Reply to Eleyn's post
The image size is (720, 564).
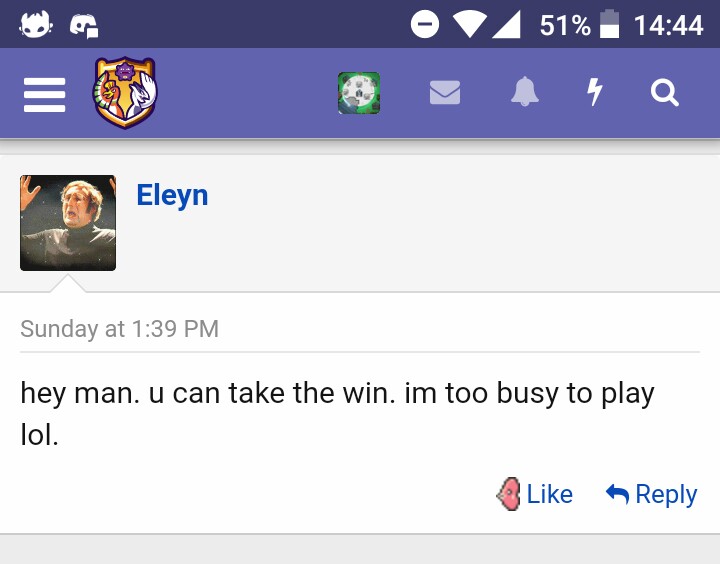coord(652,494)
